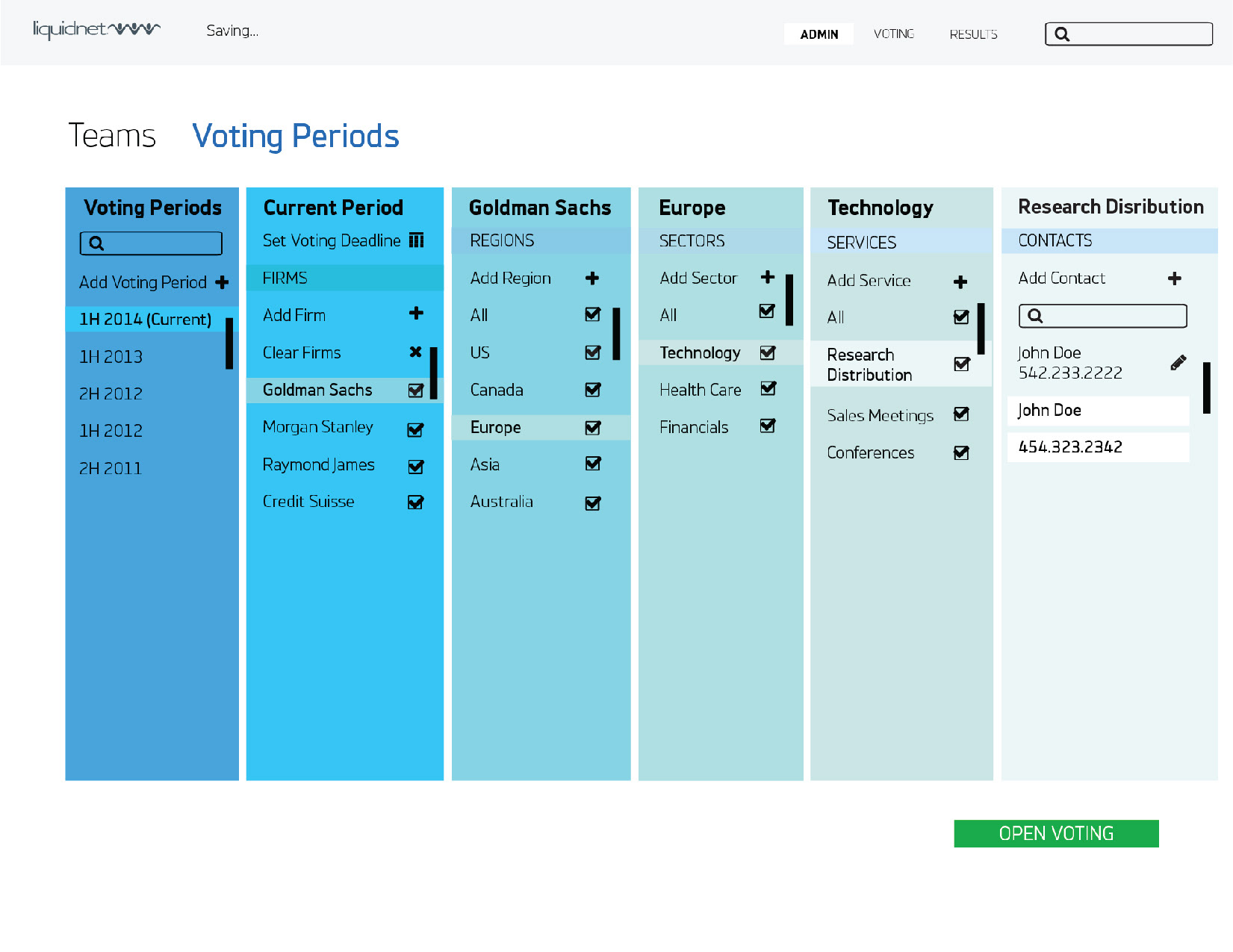The width and height of the screenshot is (1233, 952).
Task: Click the Current Period firms scrollbar
Action: coord(433,373)
